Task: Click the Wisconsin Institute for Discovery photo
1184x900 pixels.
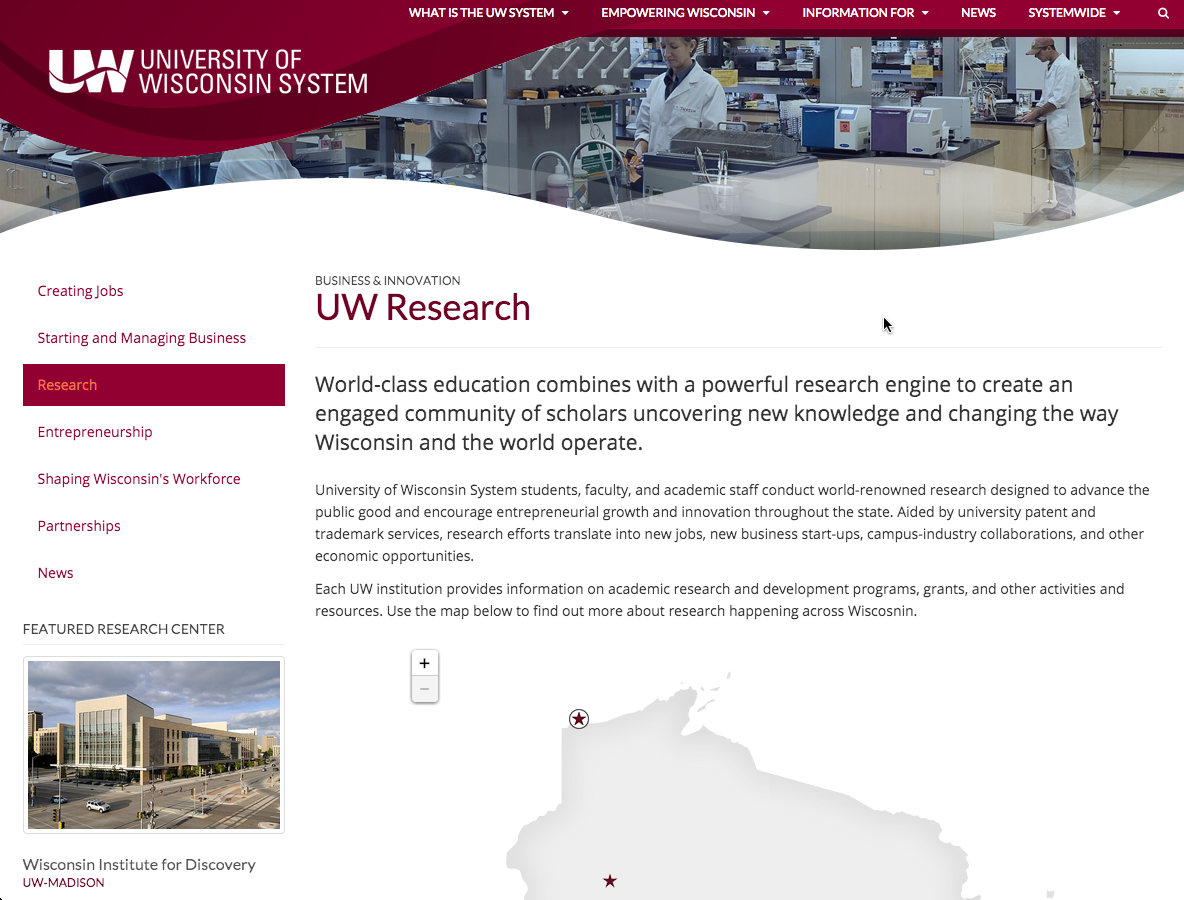Action: 154,745
